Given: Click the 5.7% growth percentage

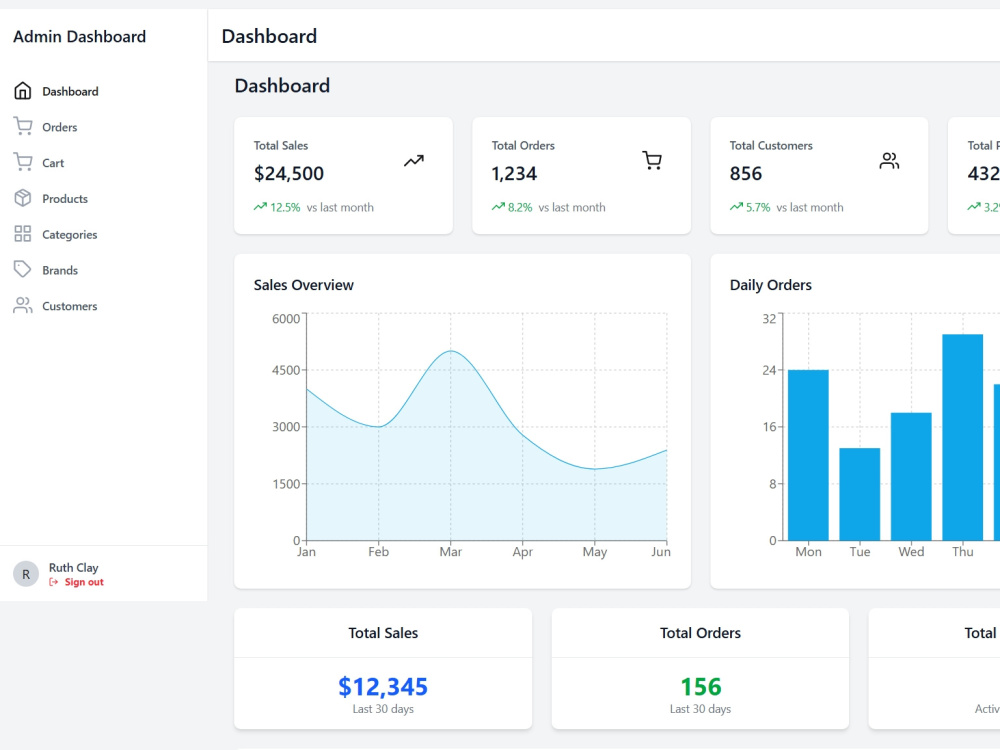Looking at the screenshot, I should click(758, 207).
